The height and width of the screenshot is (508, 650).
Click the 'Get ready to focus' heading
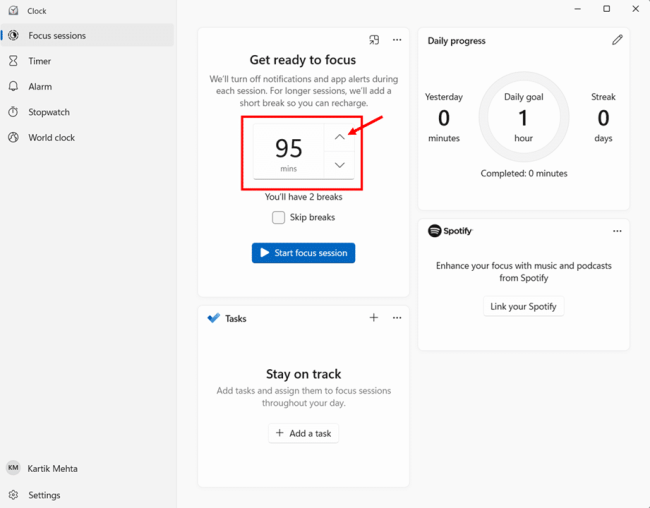coord(303,60)
